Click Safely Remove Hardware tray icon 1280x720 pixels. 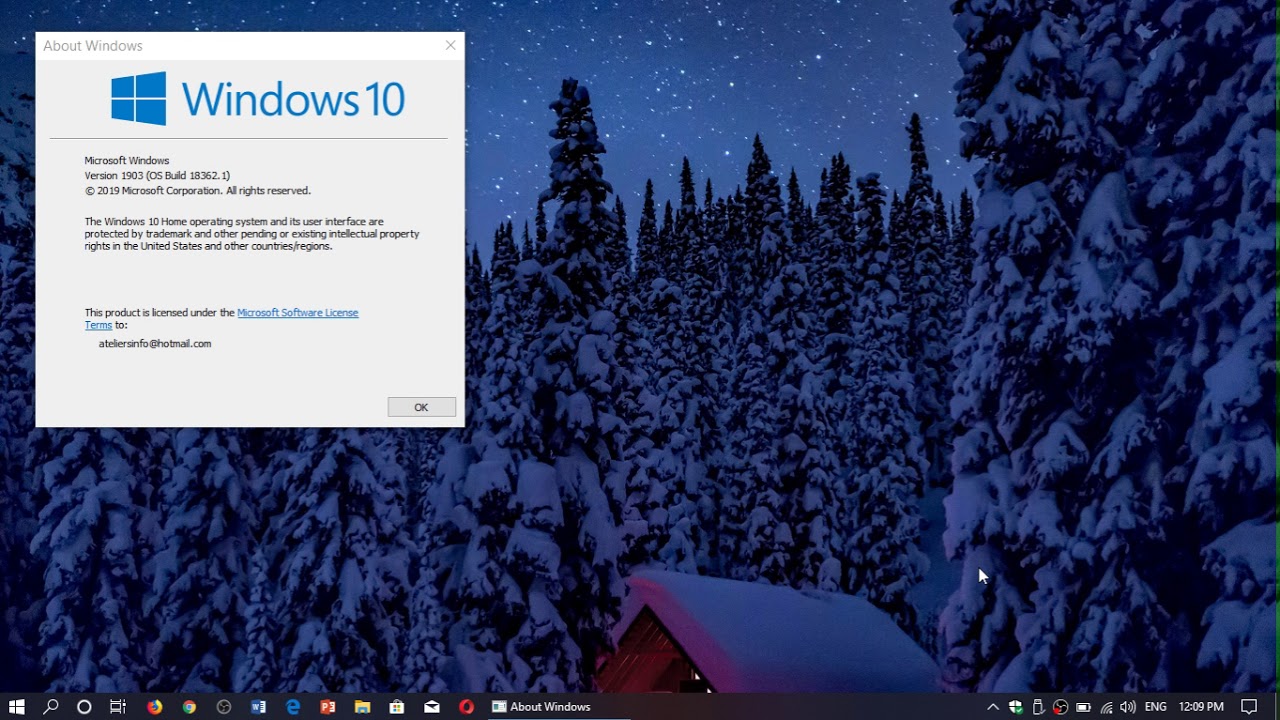click(1038, 707)
